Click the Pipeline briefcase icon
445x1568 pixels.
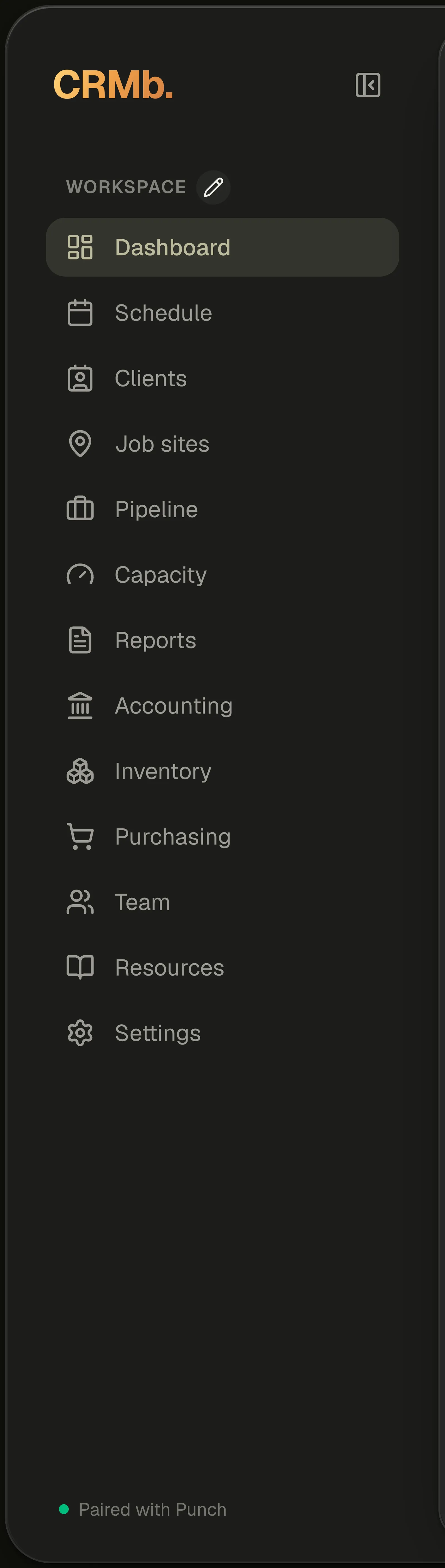(x=80, y=509)
